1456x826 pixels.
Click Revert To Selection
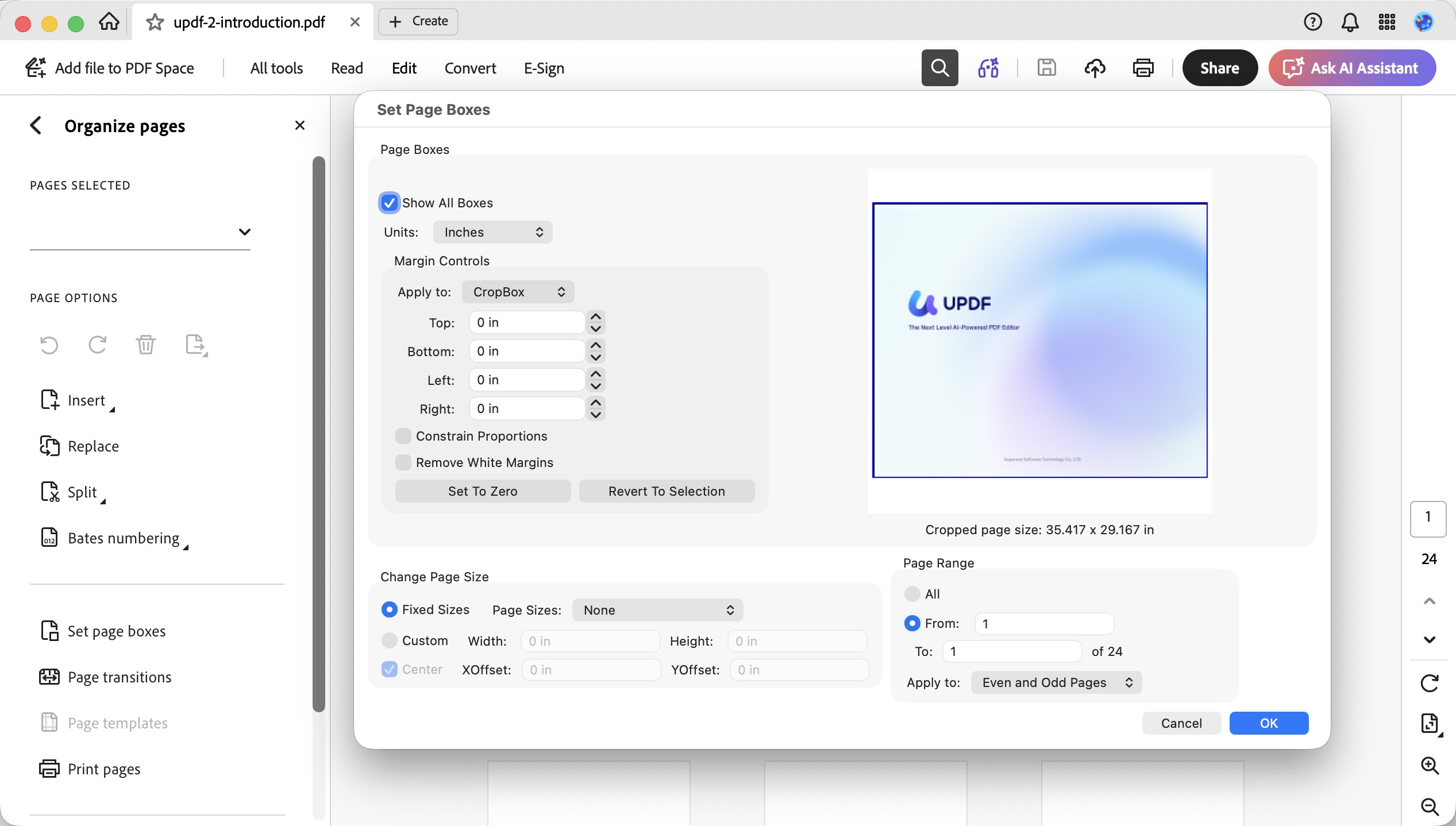667,491
